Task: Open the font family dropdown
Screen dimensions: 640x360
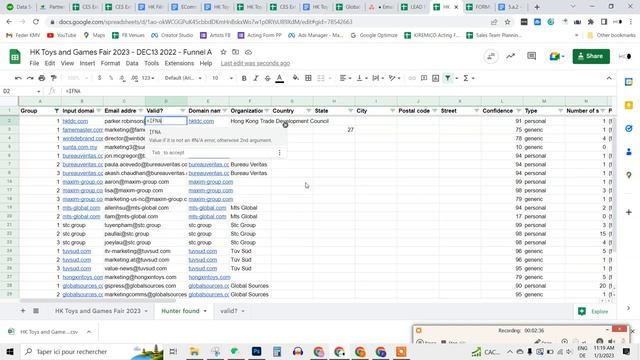Action: click(x=183, y=78)
